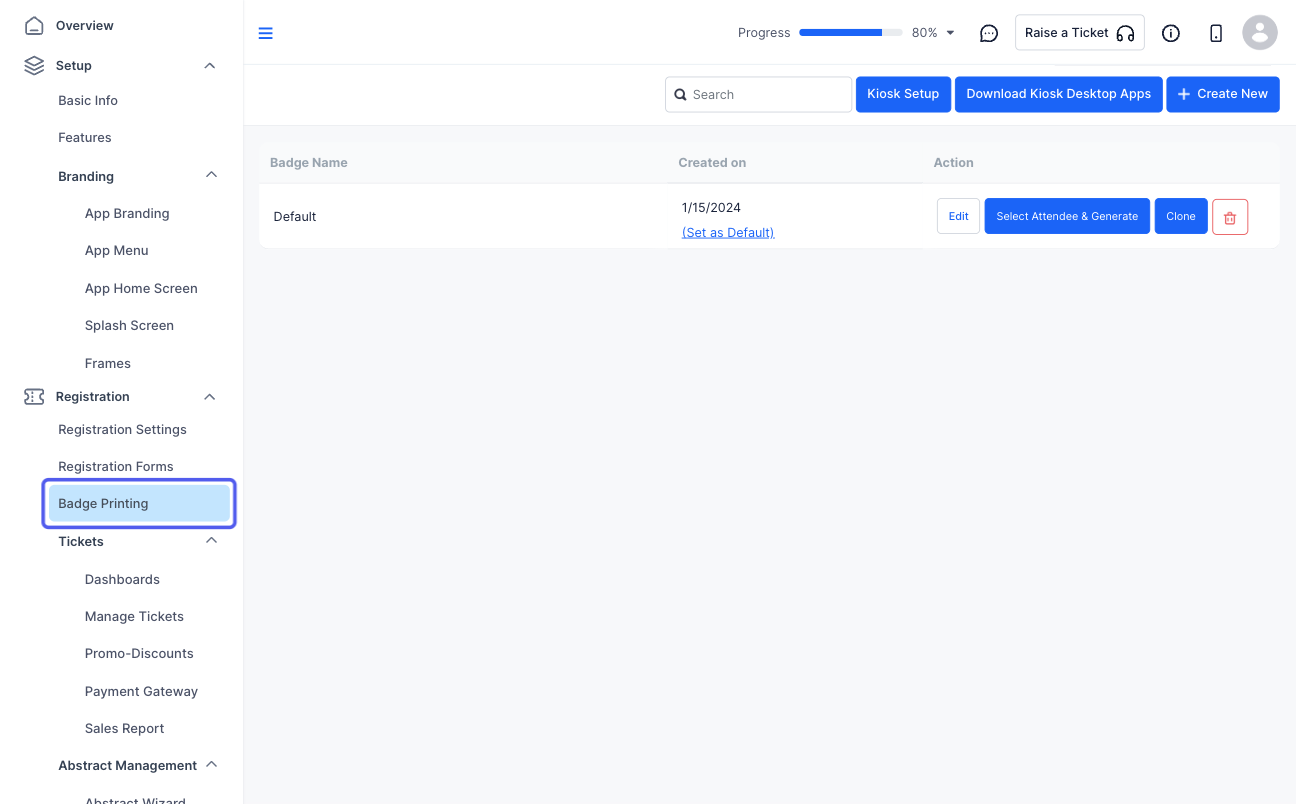Collapse the Setup section chevron
The width and height of the screenshot is (1296, 804).
pos(210,66)
